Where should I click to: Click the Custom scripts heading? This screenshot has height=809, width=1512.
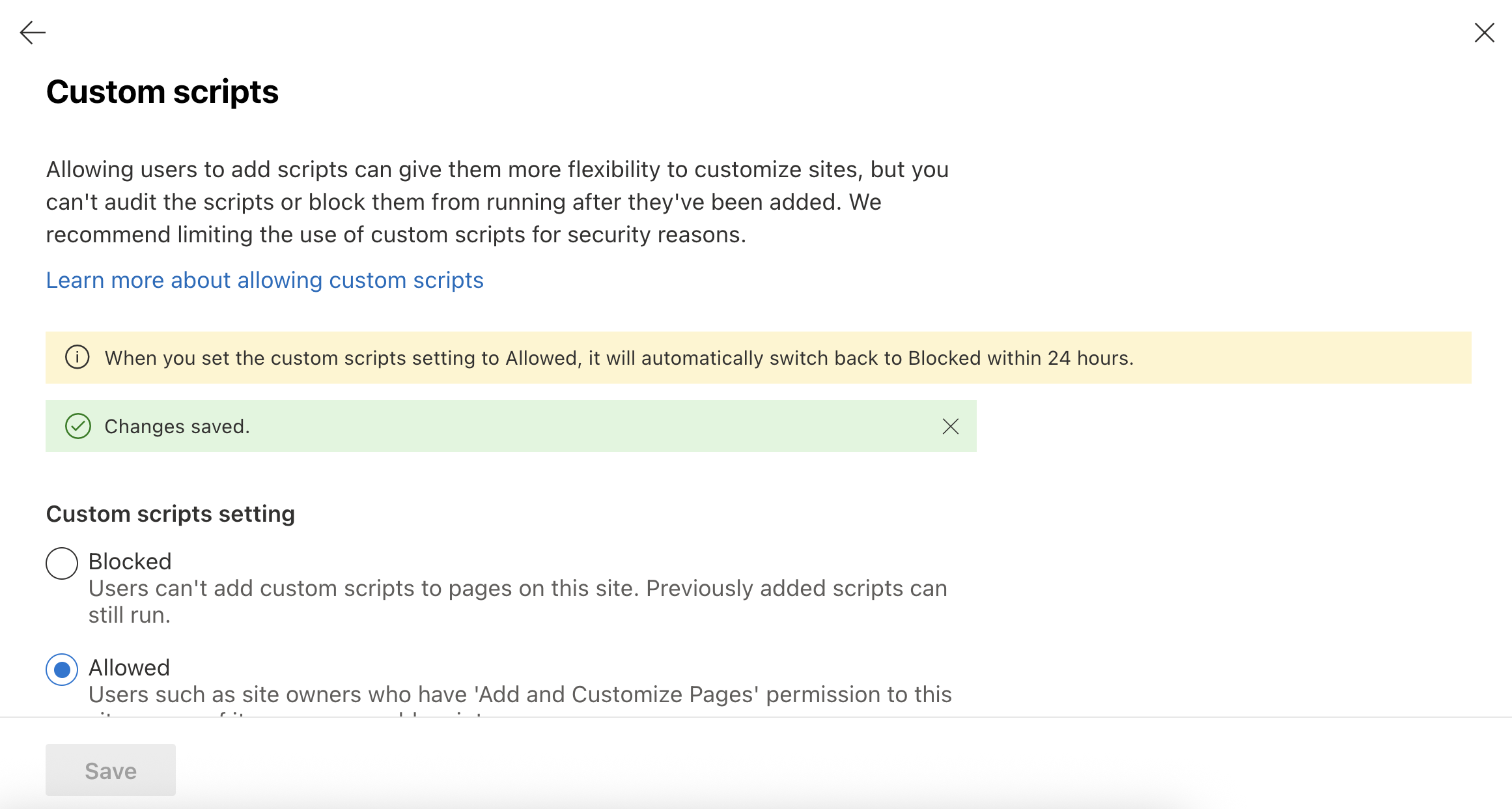[x=161, y=91]
